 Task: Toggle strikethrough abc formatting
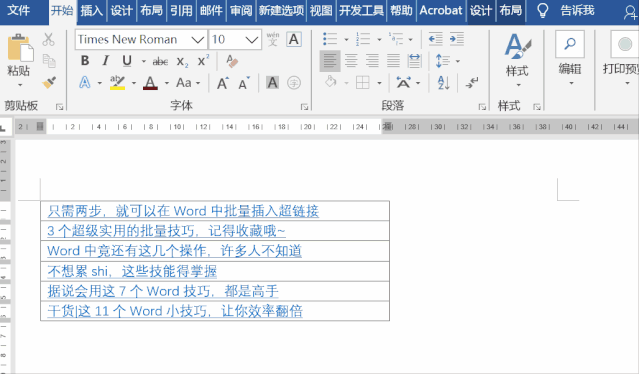pyautogui.click(x=160, y=62)
